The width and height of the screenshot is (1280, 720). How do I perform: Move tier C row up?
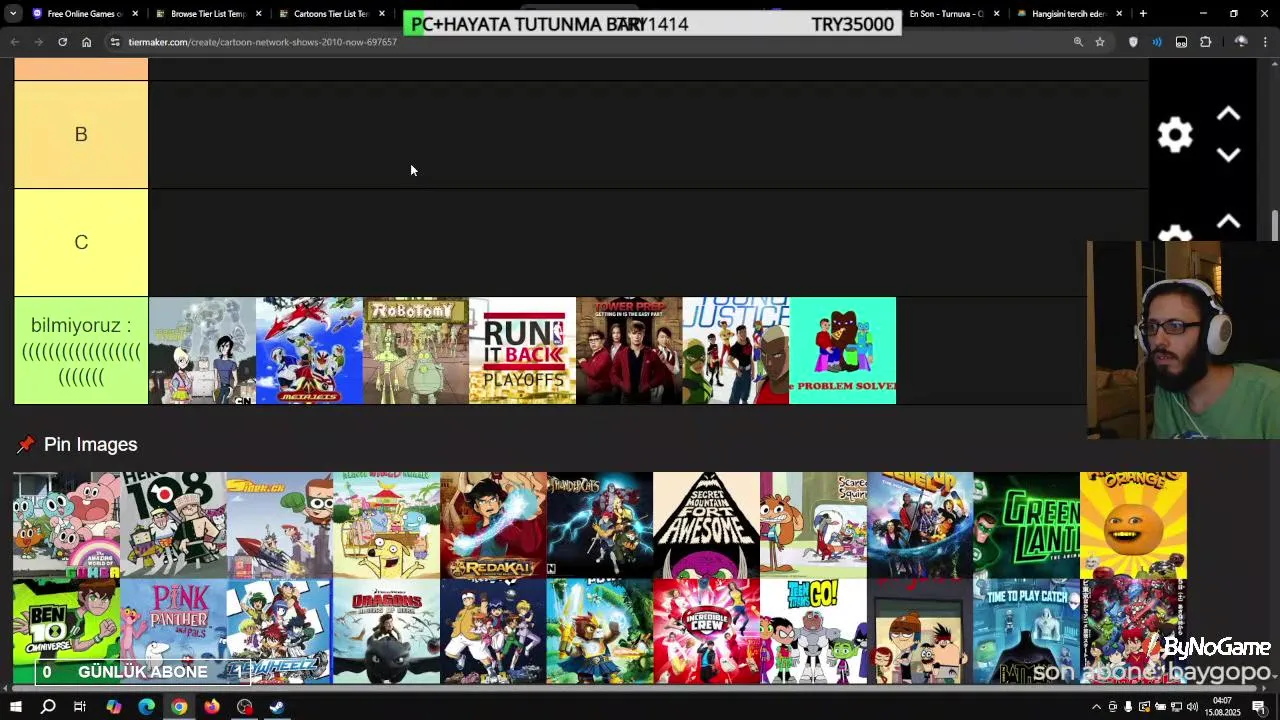tap(1228, 222)
